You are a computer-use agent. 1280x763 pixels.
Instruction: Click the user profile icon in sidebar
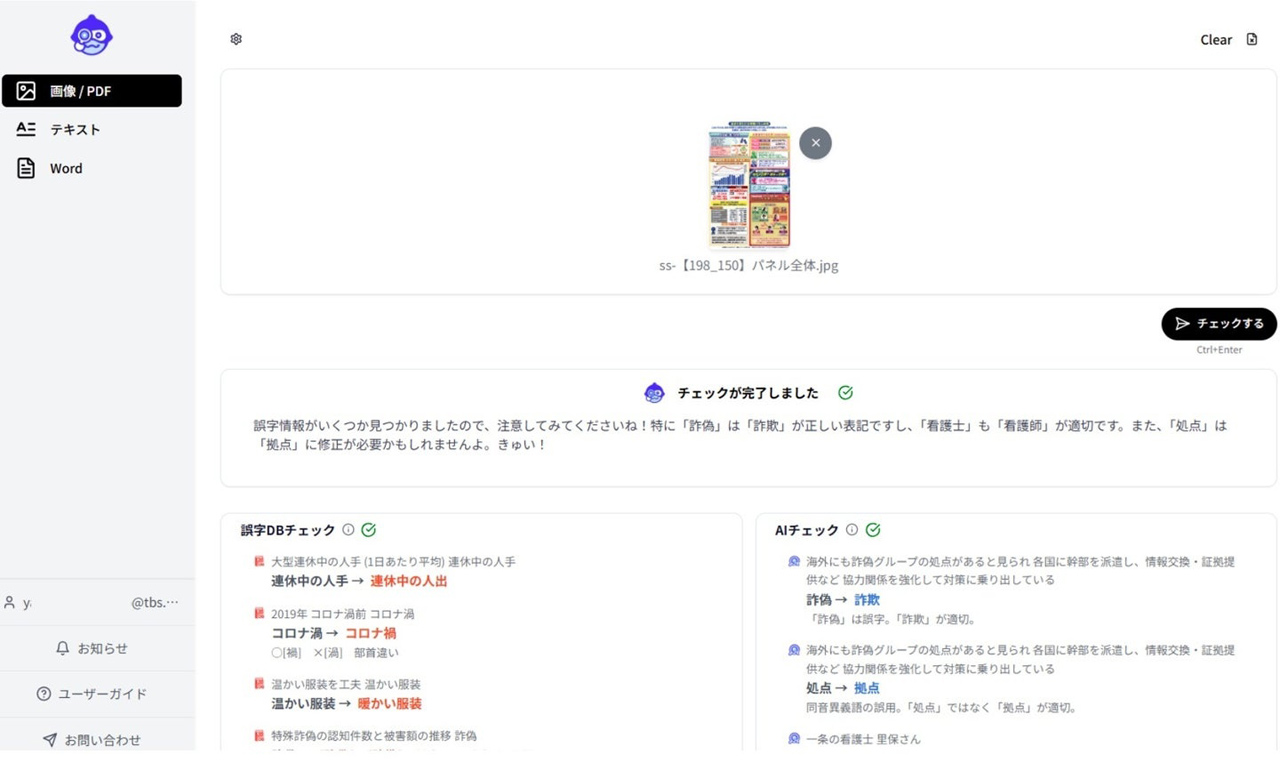[10, 603]
